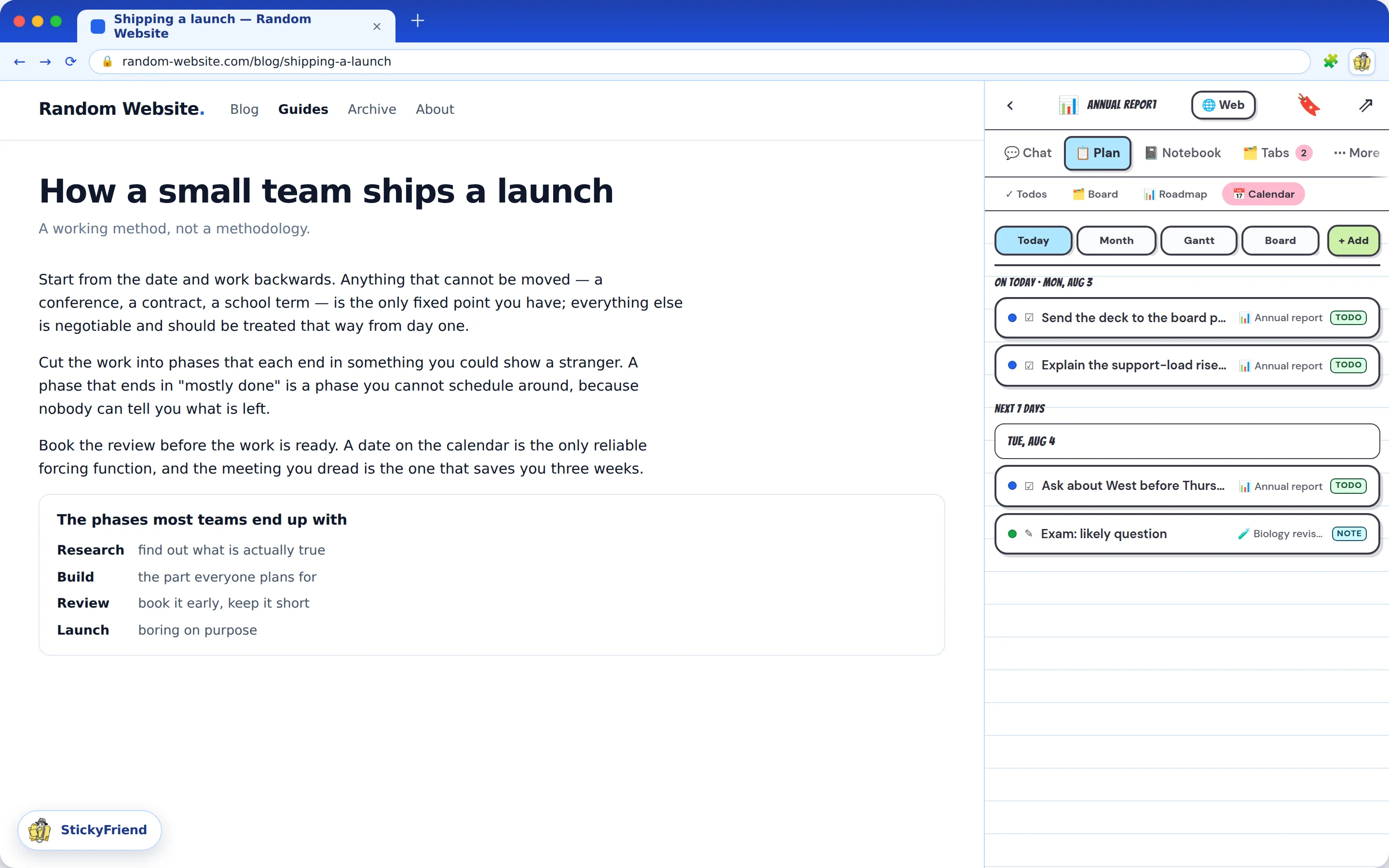The width and height of the screenshot is (1389, 868).
Task: Click the blue dot on 'Send the deck' item
Action: pos(1012,317)
